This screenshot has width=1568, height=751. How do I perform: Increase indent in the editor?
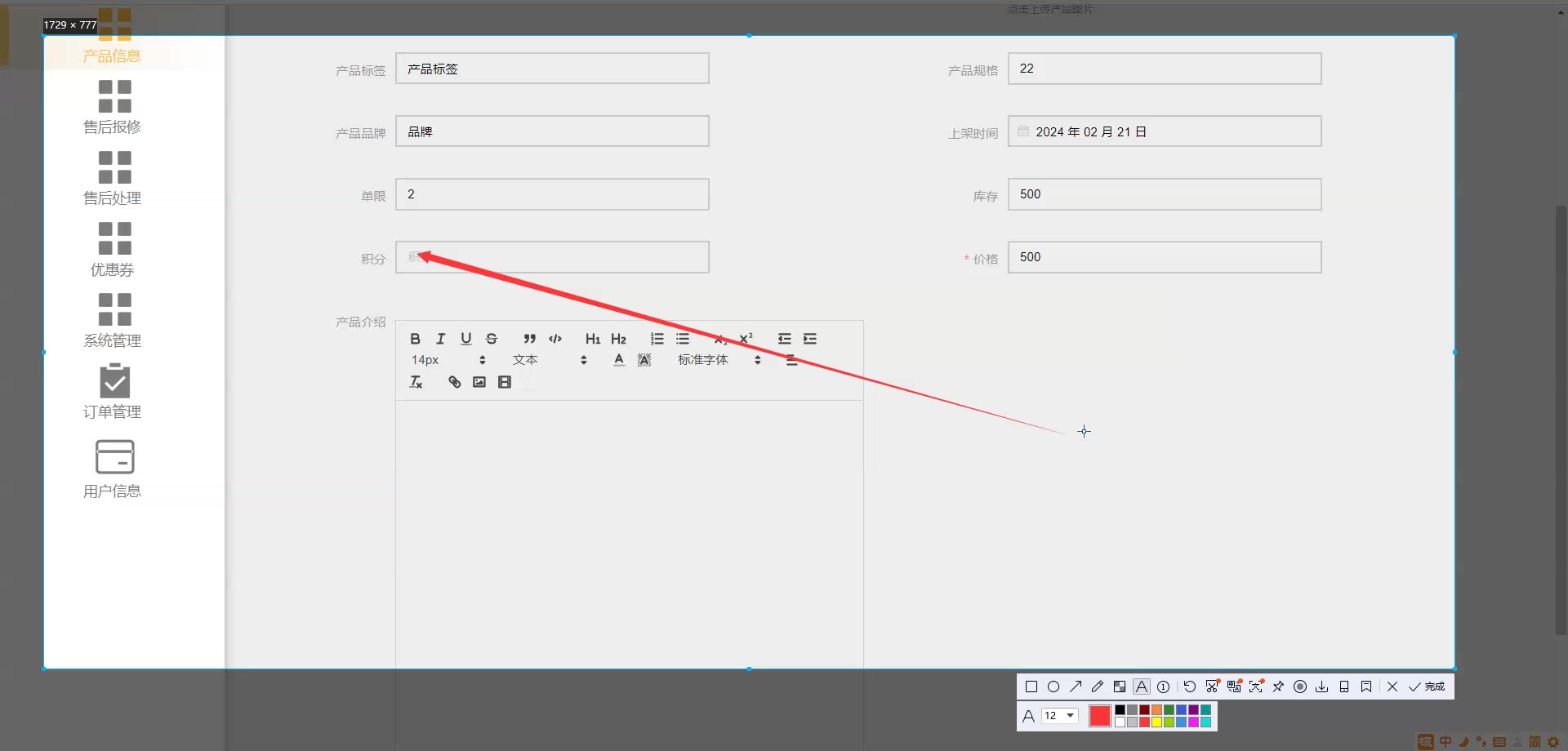point(810,339)
